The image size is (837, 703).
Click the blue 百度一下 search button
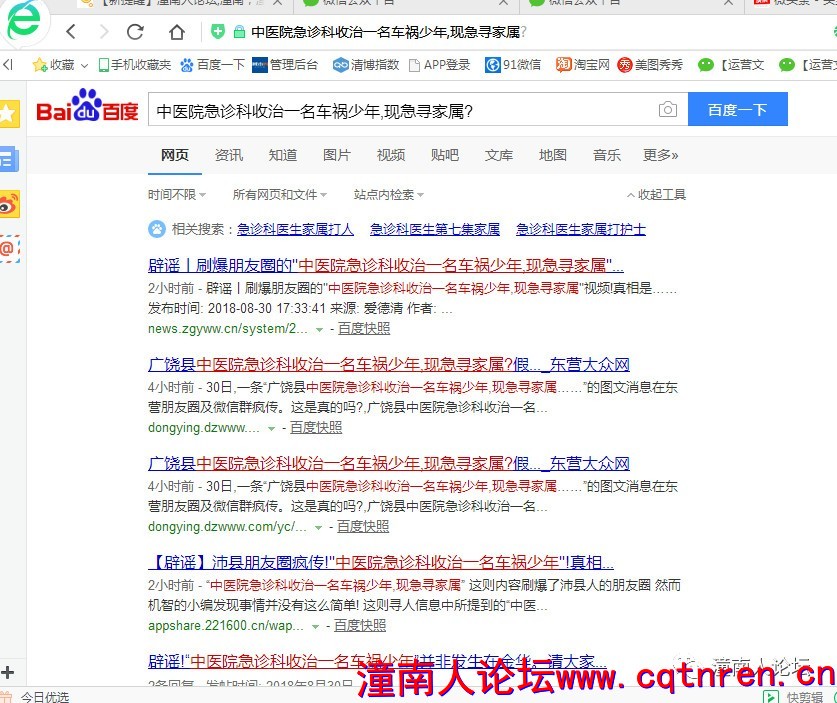[x=738, y=109]
